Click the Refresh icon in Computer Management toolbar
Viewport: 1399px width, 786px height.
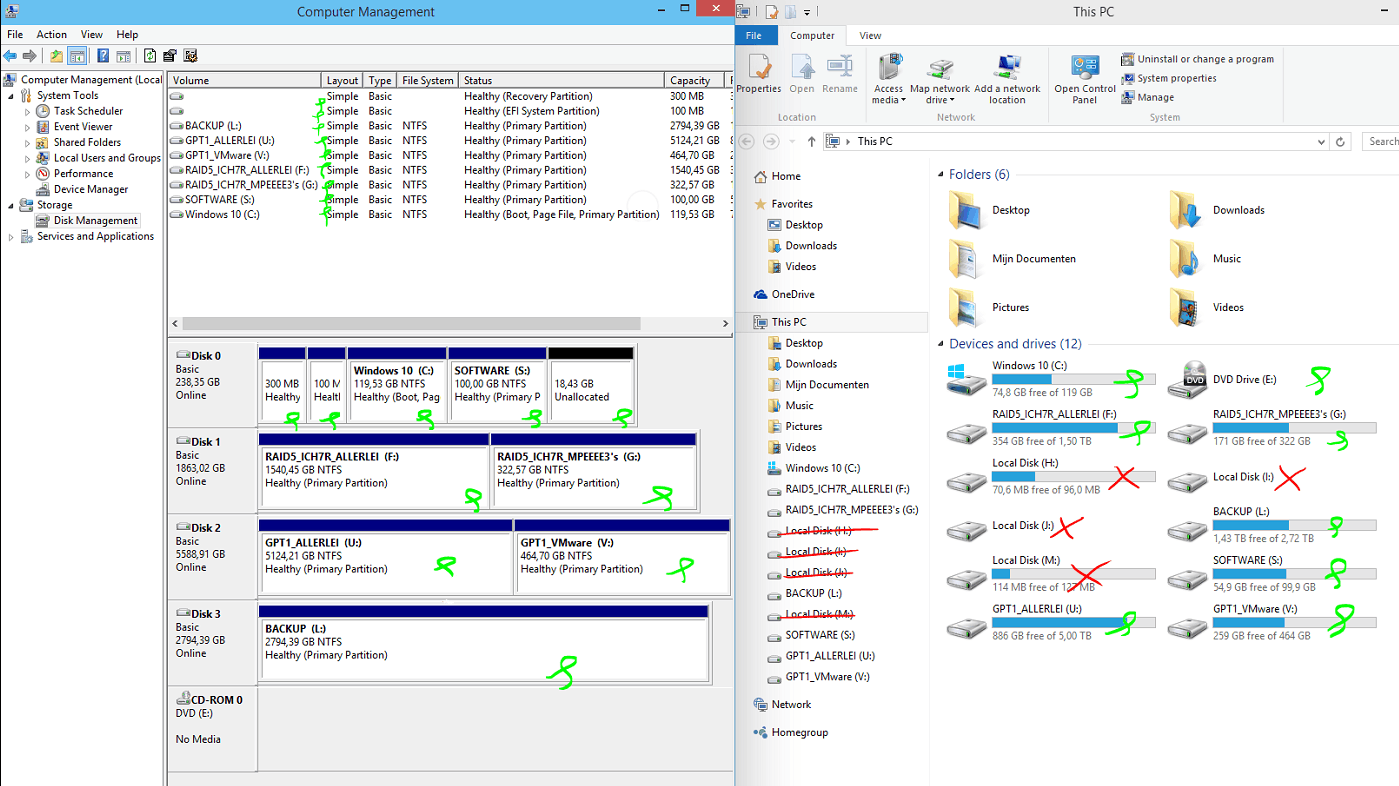point(150,56)
